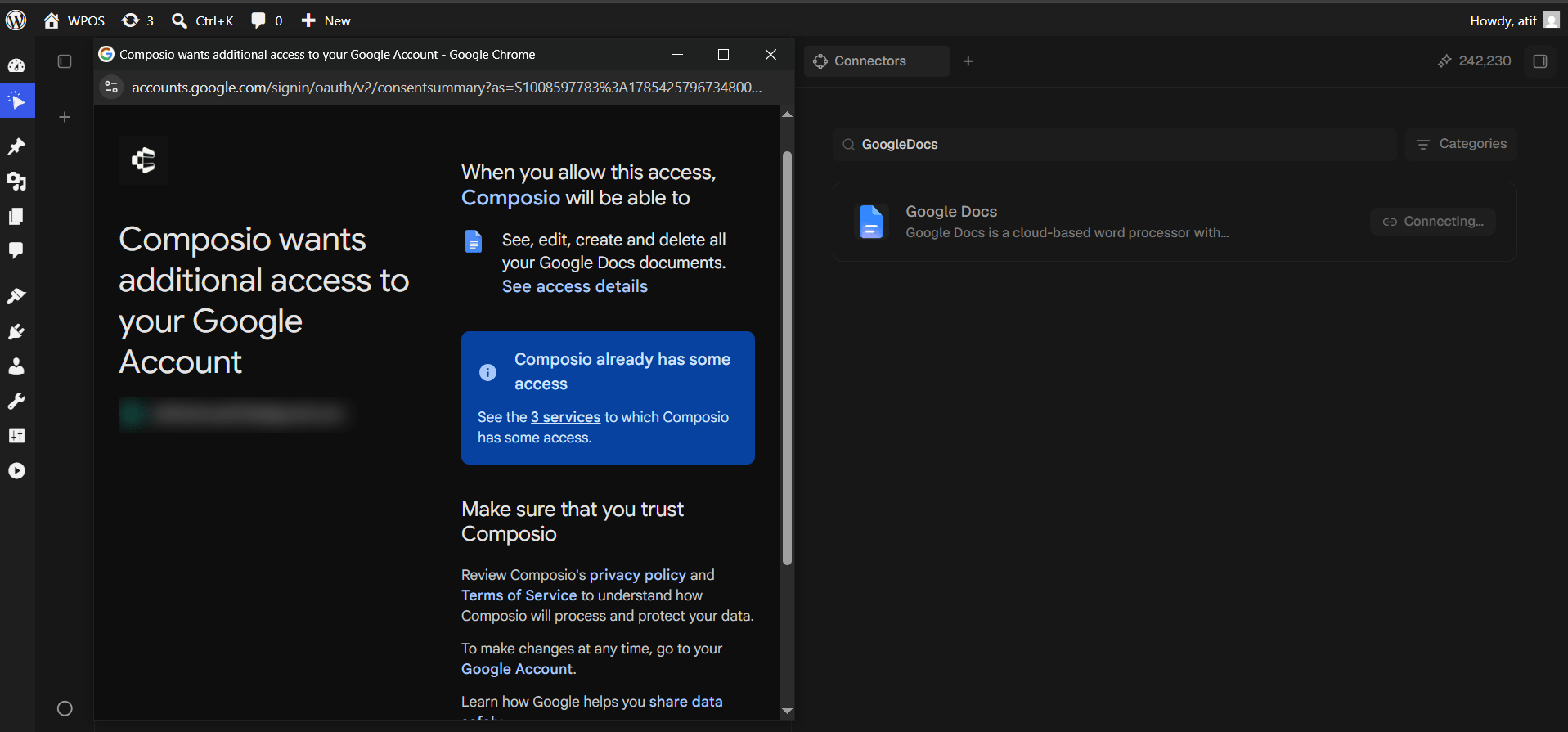The image size is (1568, 732).
Task: Click the popup vertical scrollbar thumb
Action: 787,358
